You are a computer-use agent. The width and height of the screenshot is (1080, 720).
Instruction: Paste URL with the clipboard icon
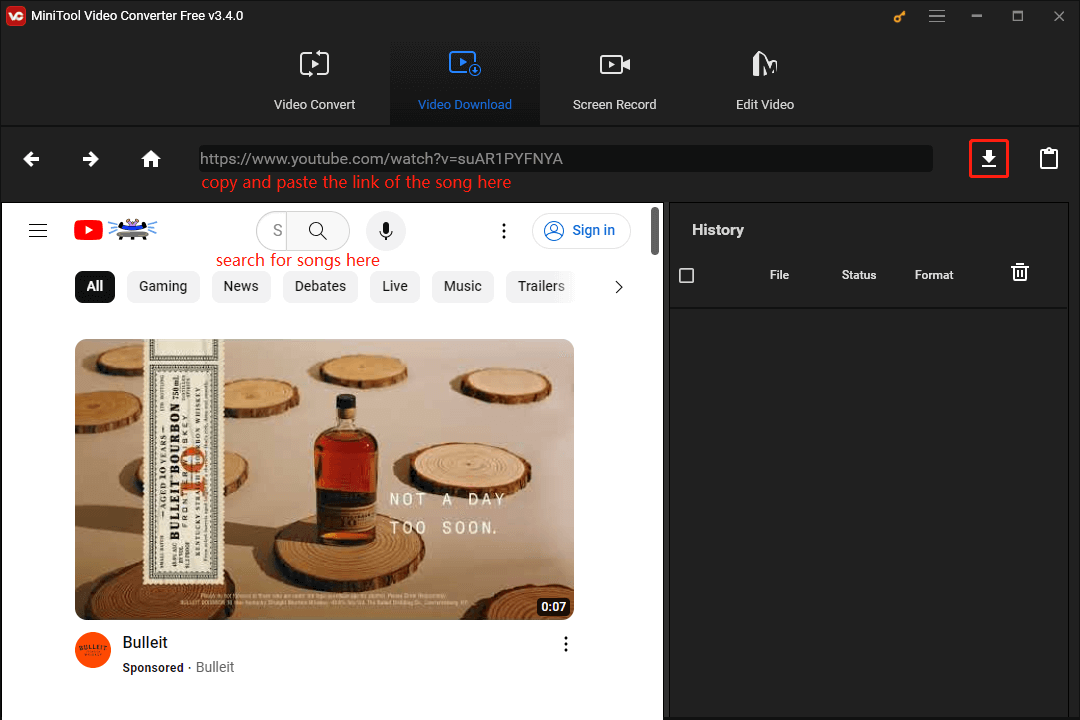[x=1048, y=158]
